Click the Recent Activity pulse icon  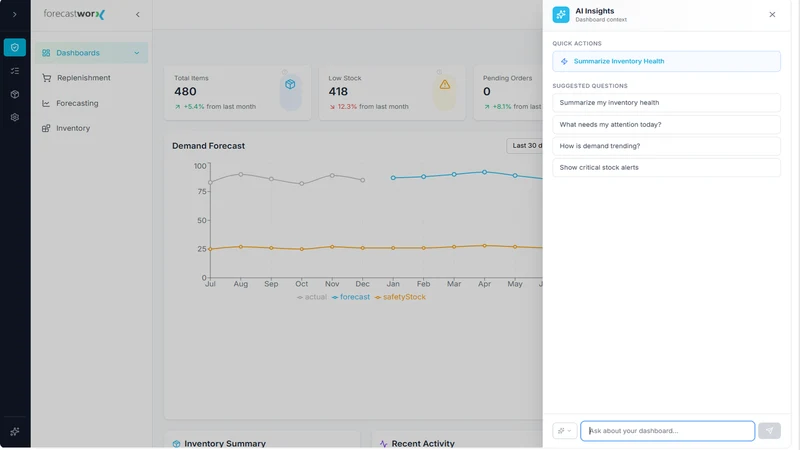[x=384, y=444]
